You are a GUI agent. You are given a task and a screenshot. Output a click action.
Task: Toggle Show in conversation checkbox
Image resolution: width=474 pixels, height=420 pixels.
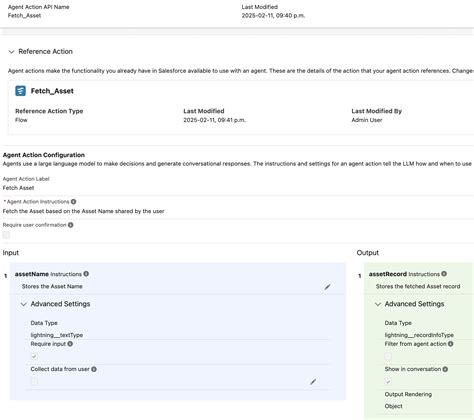[388, 381]
